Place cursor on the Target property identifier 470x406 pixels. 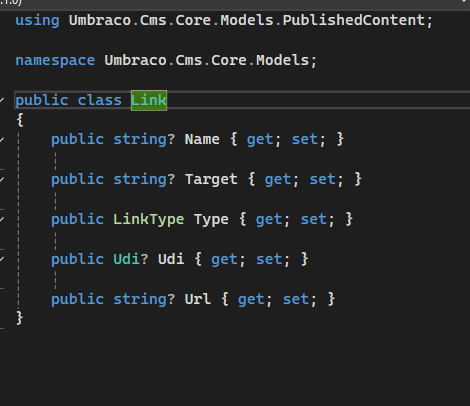[211, 179]
